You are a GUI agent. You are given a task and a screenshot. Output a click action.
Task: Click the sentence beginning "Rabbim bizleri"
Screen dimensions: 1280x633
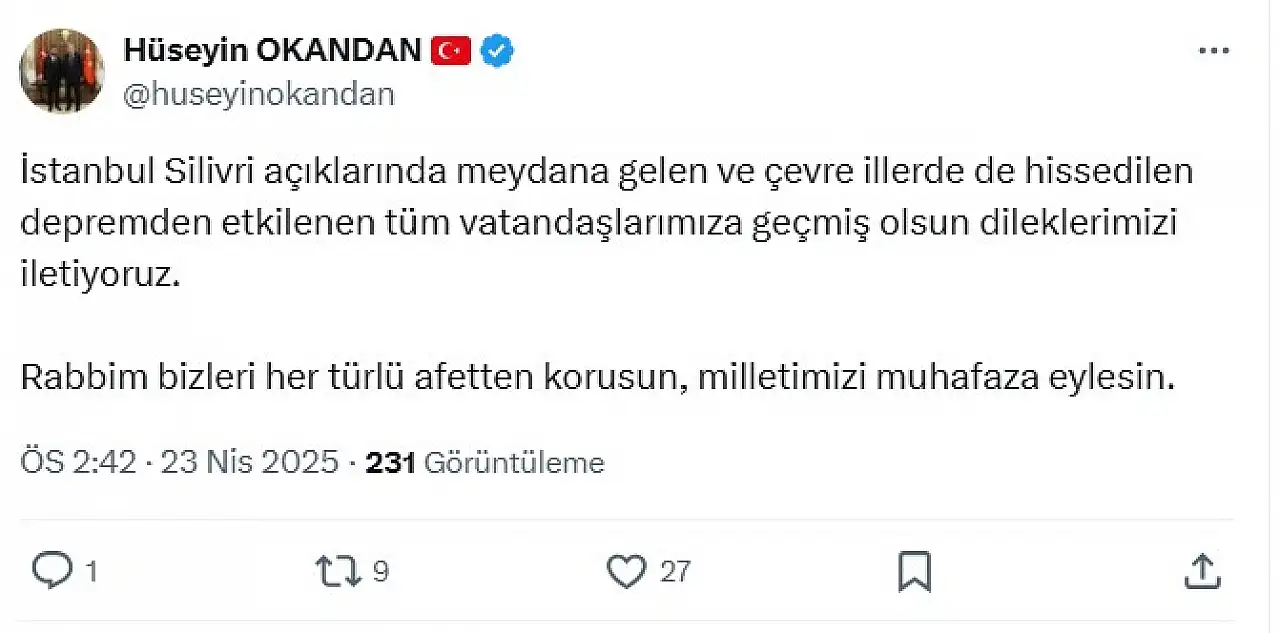tap(596, 379)
